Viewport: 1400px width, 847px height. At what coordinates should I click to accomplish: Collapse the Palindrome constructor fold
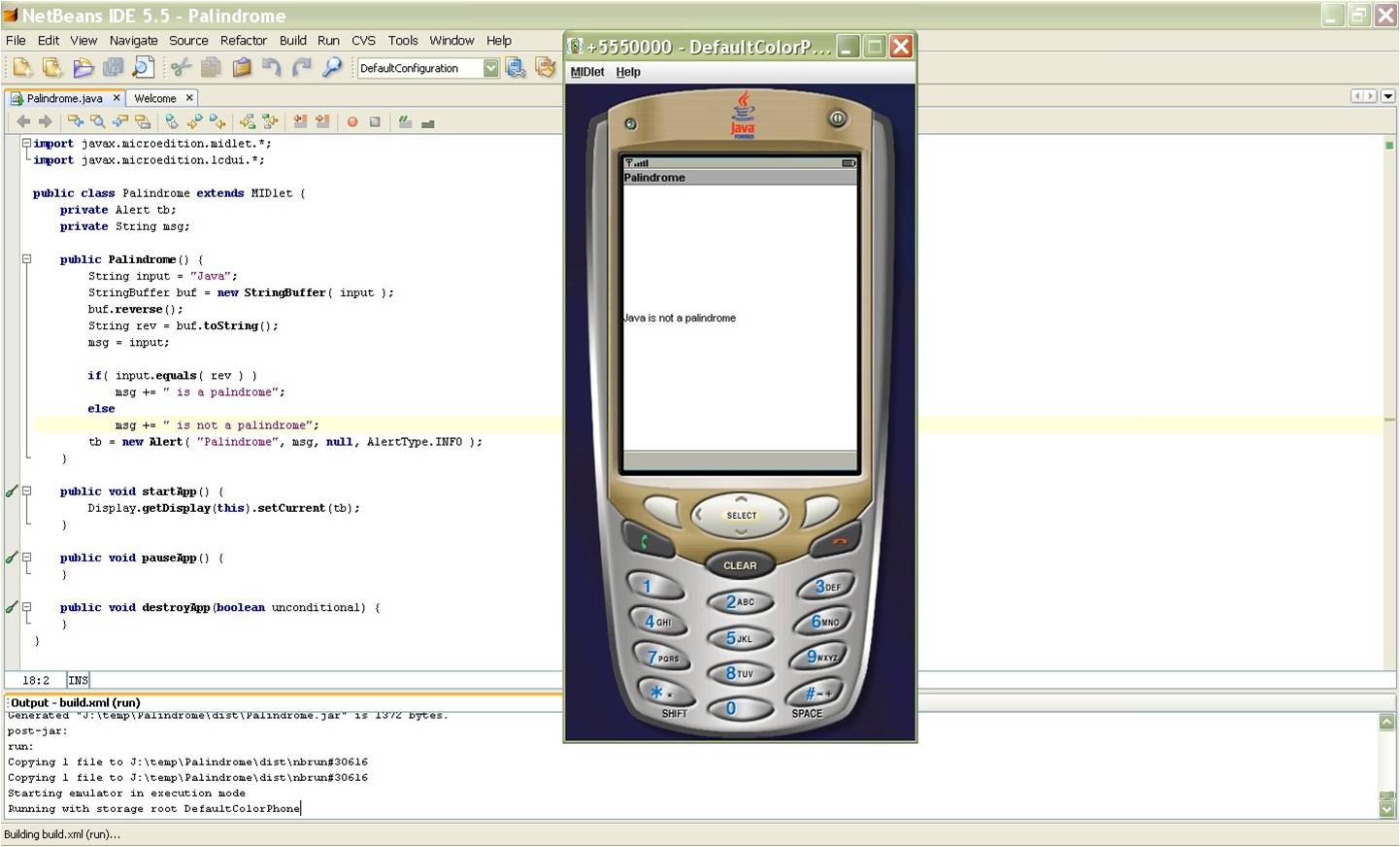pos(27,259)
